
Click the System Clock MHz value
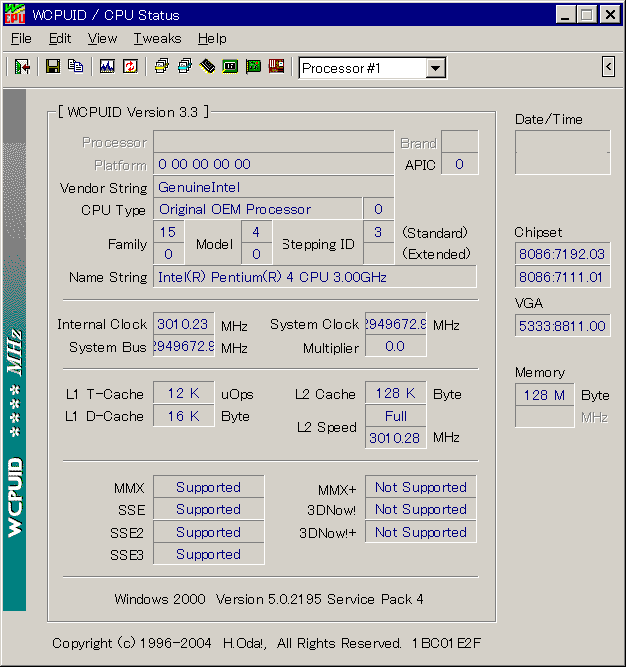pyautogui.click(x=396, y=325)
